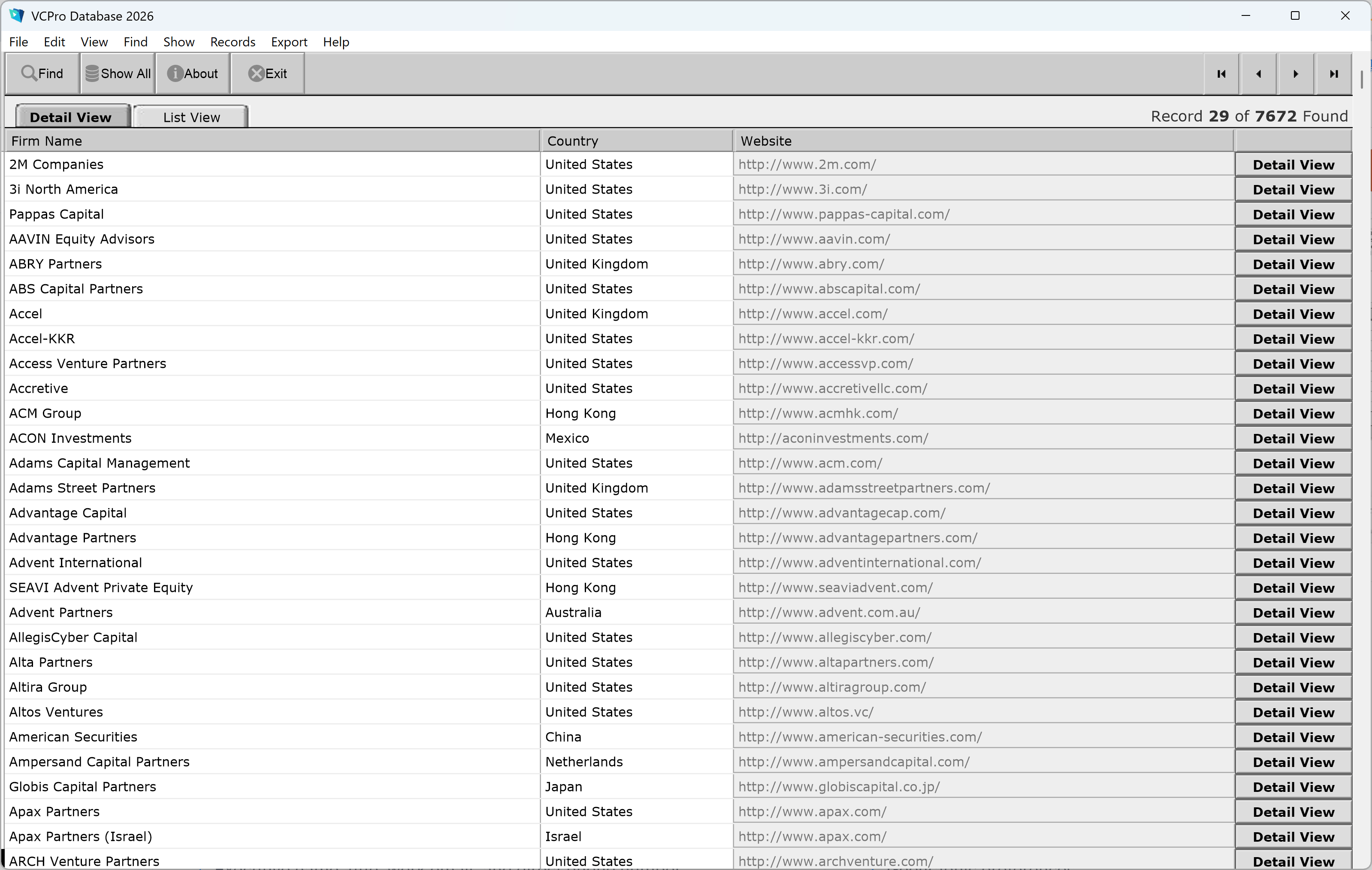The image size is (1372, 870).
Task: Open the adamsstreetpartners.com website link
Action: pyautogui.click(x=864, y=488)
